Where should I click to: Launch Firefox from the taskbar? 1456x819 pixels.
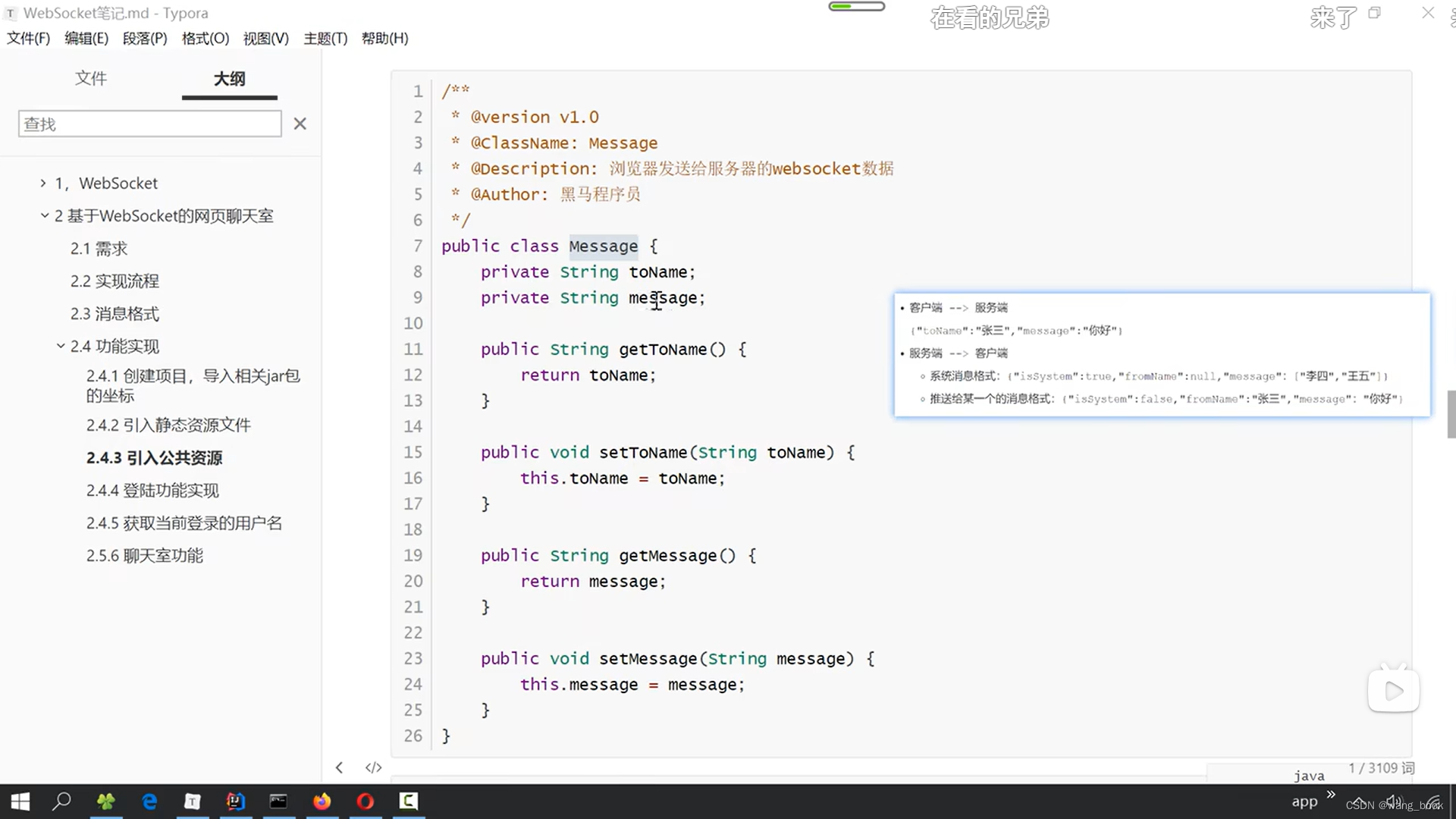322,801
